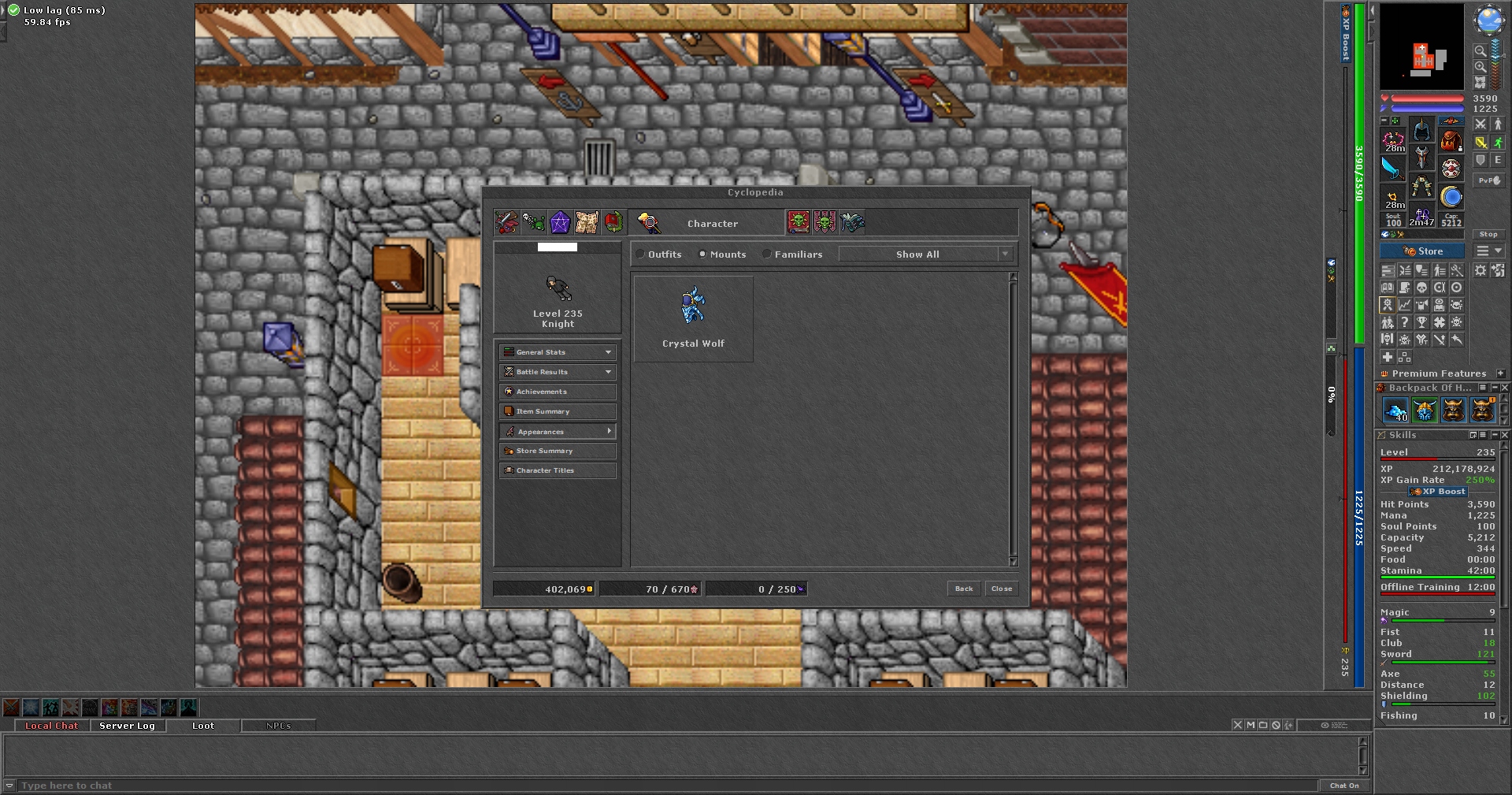
Task: Open the Achievements section
Action: tap(558, 392)
